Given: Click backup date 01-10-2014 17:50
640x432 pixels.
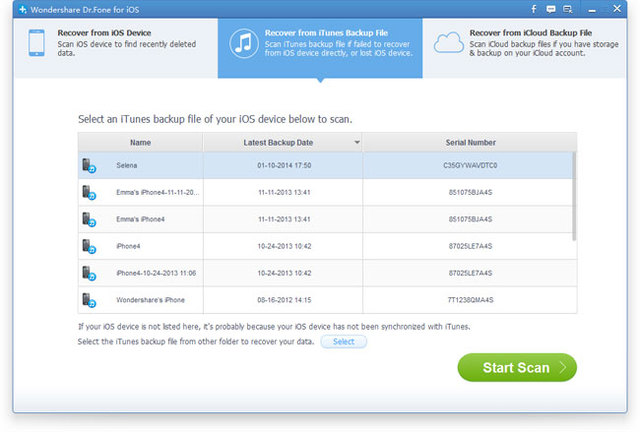Looking at the screenshot, I should (284, 165).
